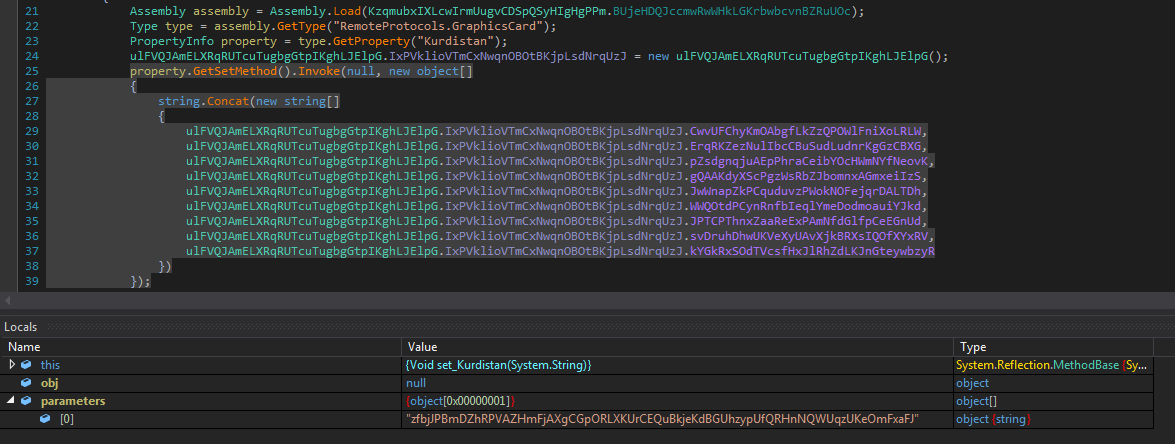
Task: Click field WWQOtdPCynRnfbIeqlYmeDodmoauiYJkd
Action: [806, 206]
